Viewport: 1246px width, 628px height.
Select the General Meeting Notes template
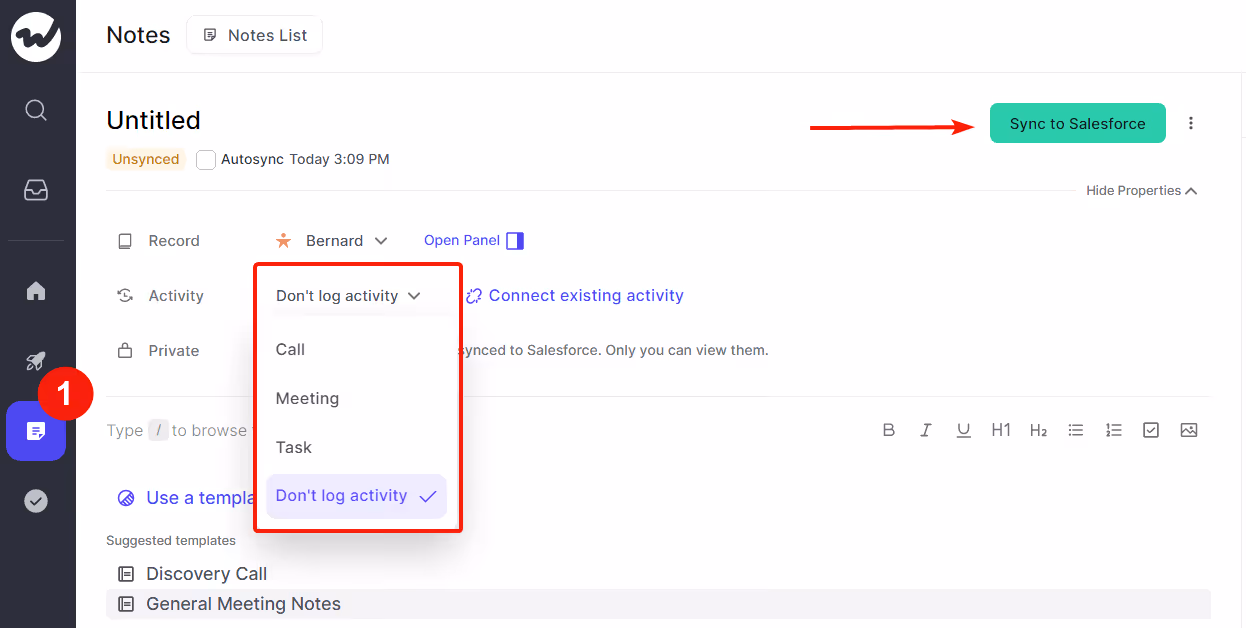(x=243, y=604)
